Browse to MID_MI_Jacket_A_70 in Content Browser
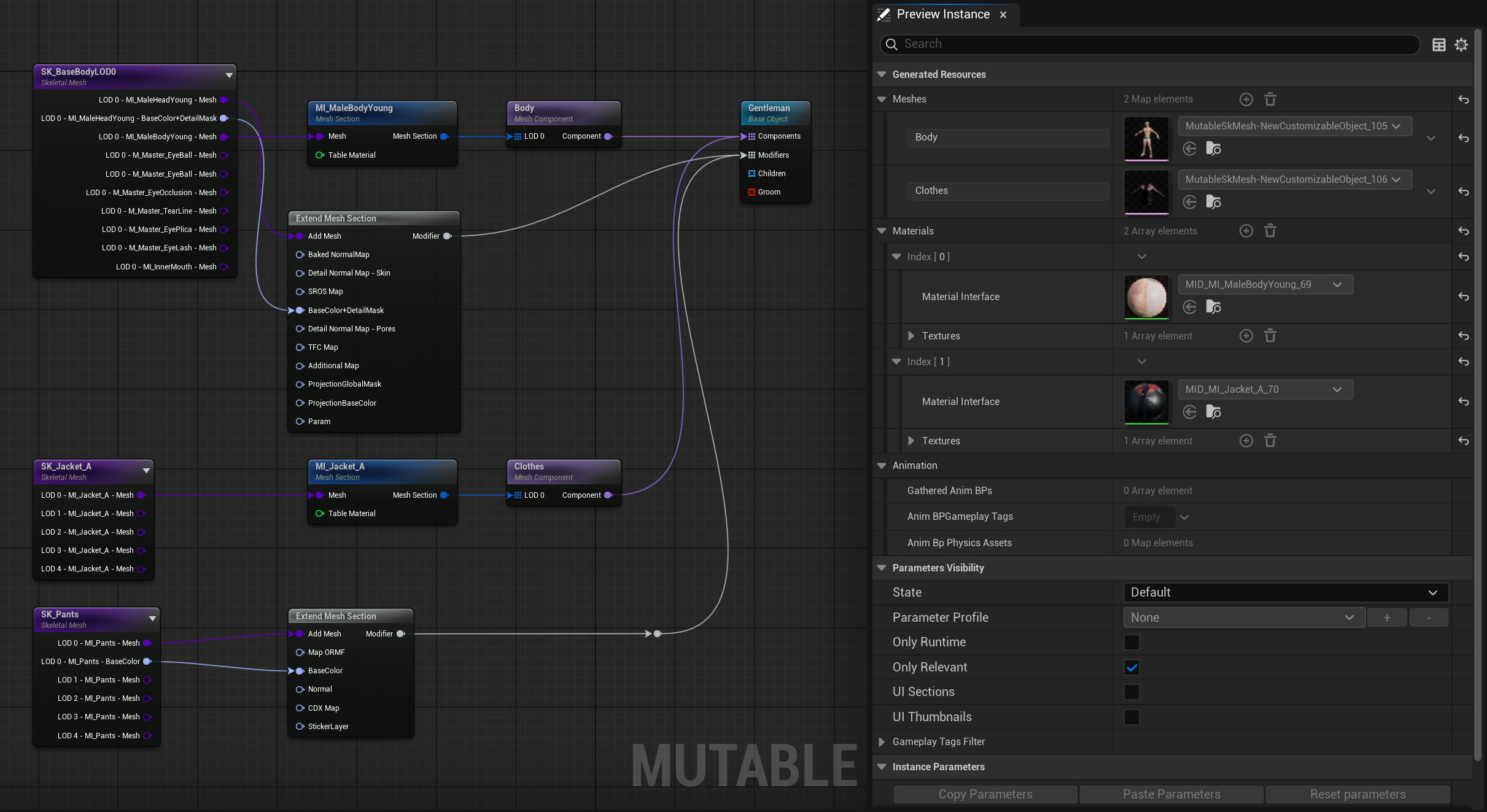This screenshot has width=1487, height=812. 1213,412
